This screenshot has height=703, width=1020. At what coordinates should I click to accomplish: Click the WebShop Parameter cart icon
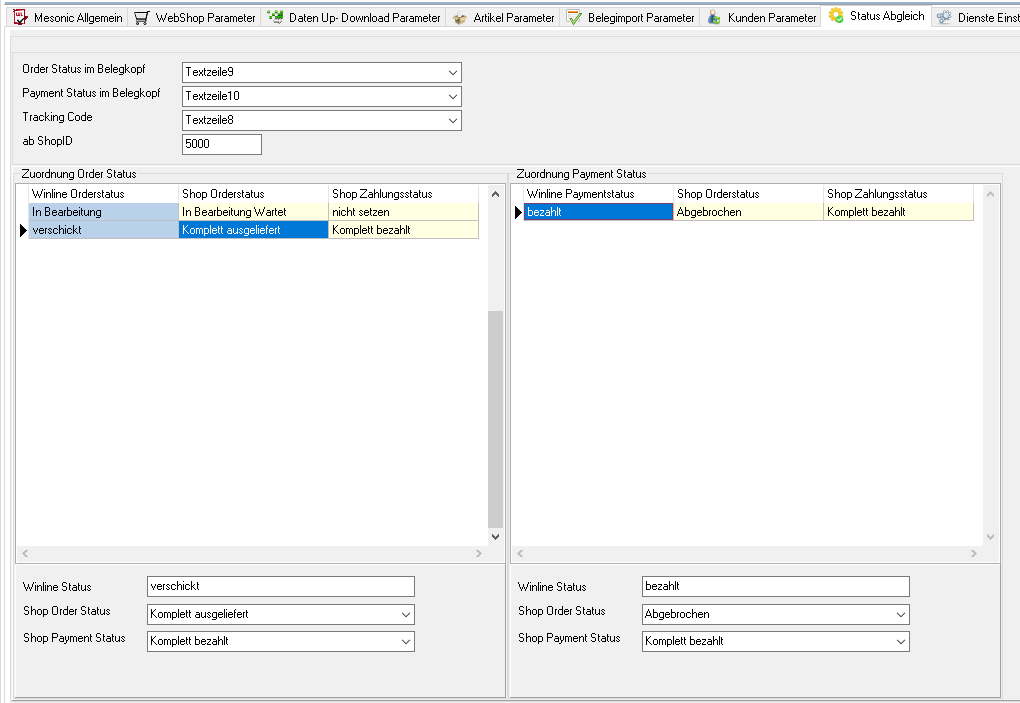click(142, 18)
